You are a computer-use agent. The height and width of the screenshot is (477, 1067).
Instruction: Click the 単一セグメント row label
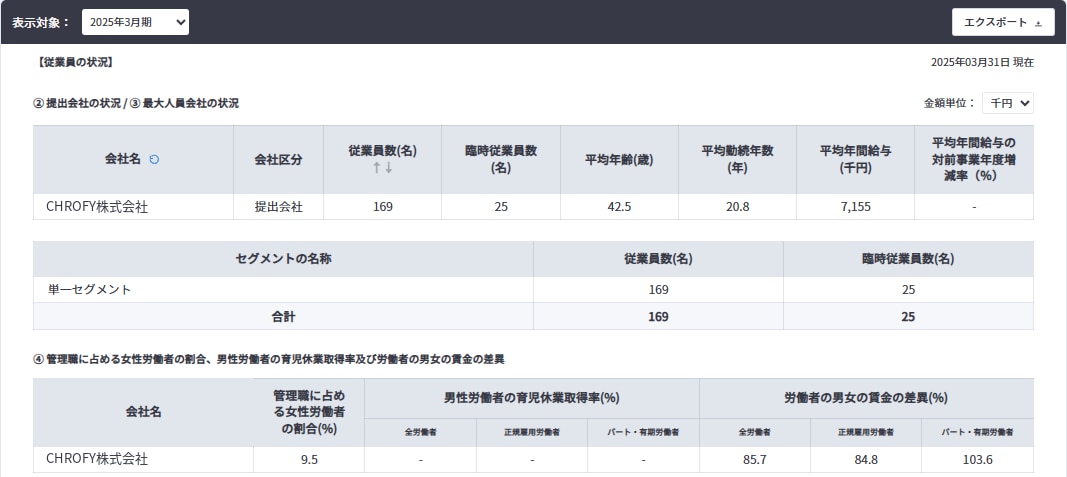coord(90,290)
